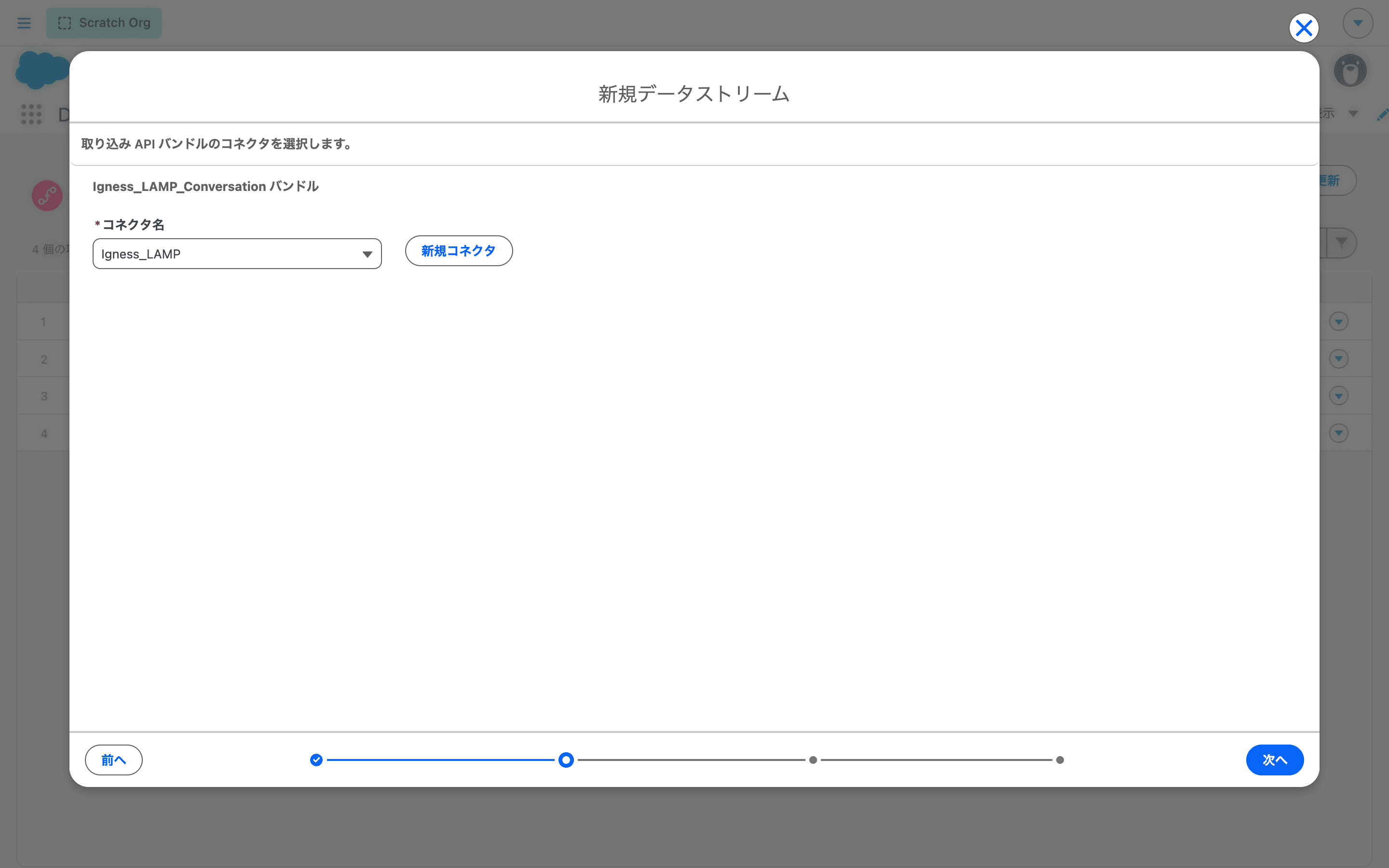Click the filter icon in background list
1389x868 pixels.
(x=1341, y=243)
